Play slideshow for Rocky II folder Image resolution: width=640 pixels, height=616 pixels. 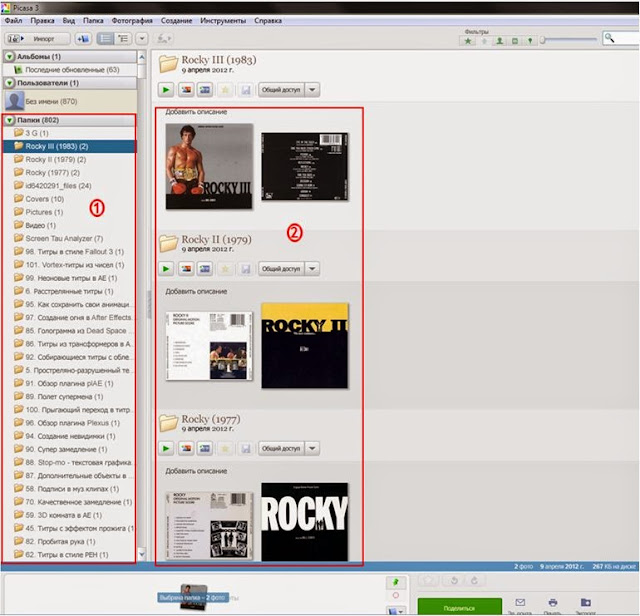click(166, 269)
